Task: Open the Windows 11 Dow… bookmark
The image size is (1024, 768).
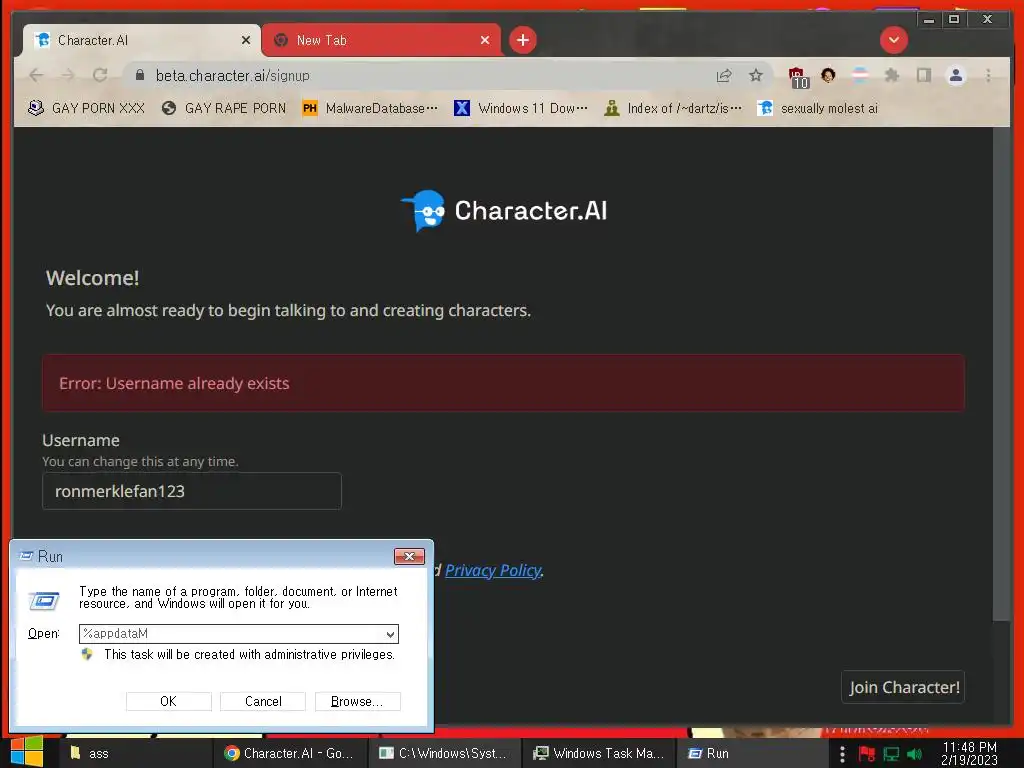Action: (520, 108)
